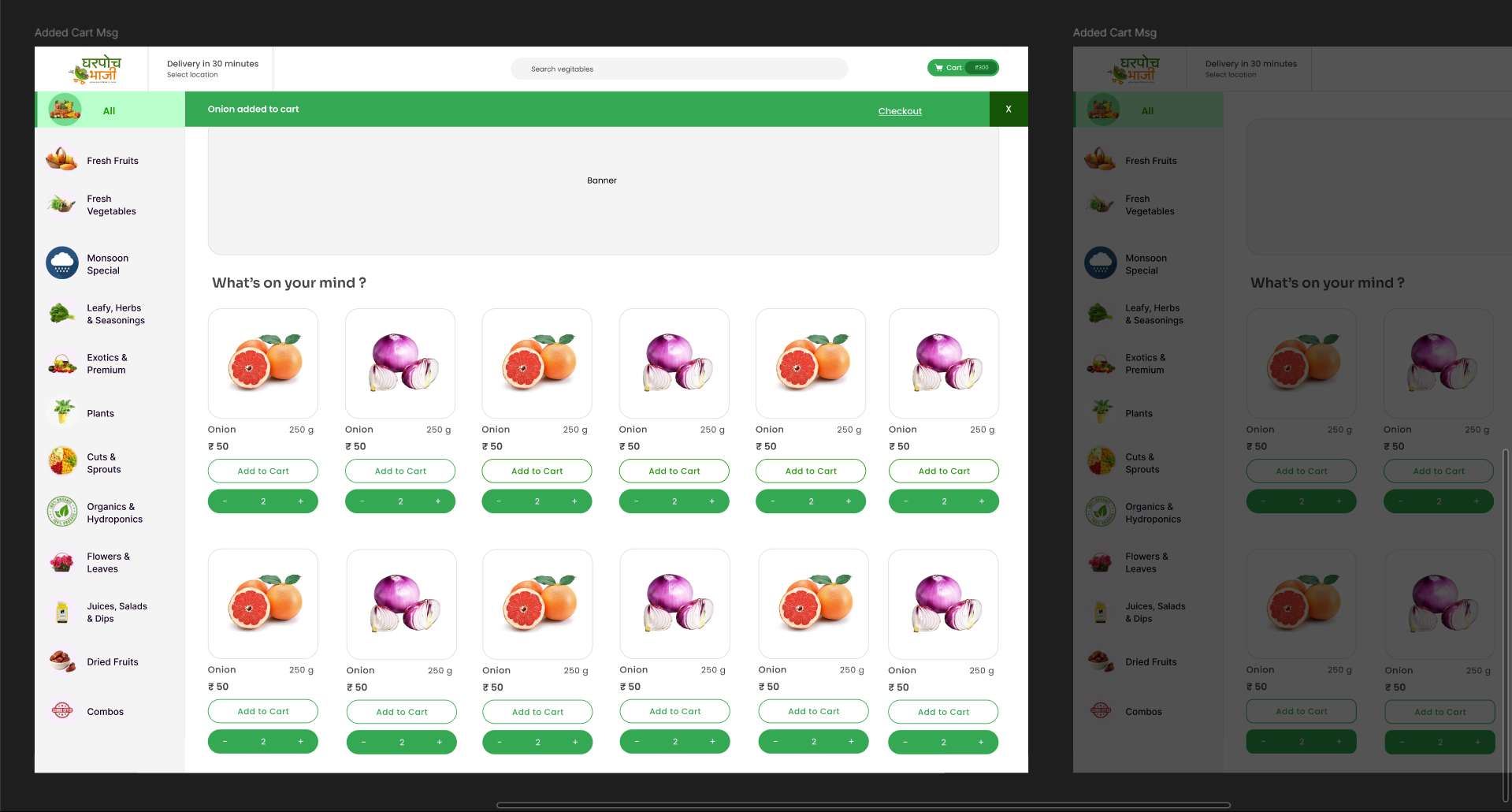Open Select location under delivery info
1512x812 pixels.
[192, 75]
